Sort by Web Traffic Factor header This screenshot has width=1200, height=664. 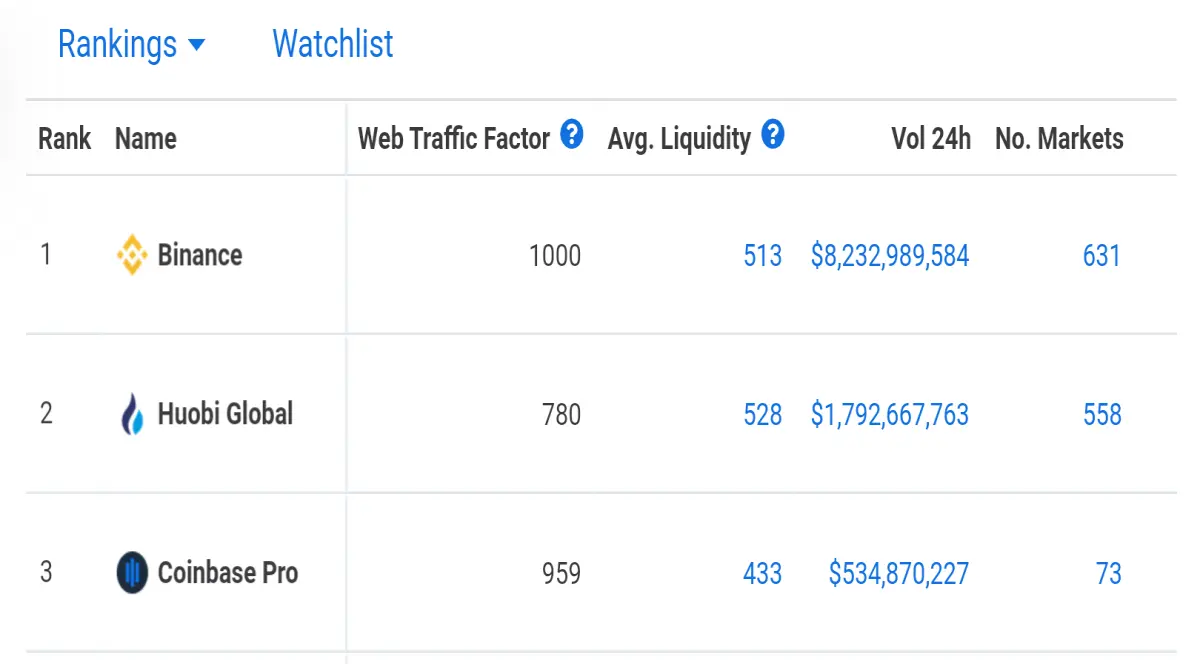point(454,138)
